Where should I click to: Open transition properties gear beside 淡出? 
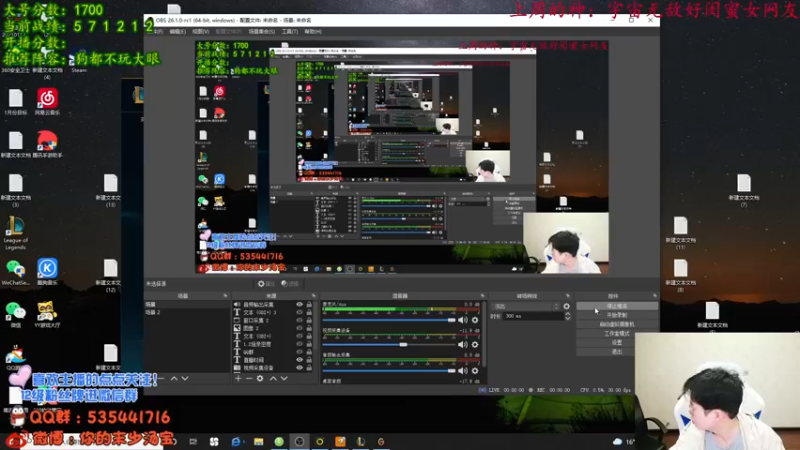click(x=566, y=306)
